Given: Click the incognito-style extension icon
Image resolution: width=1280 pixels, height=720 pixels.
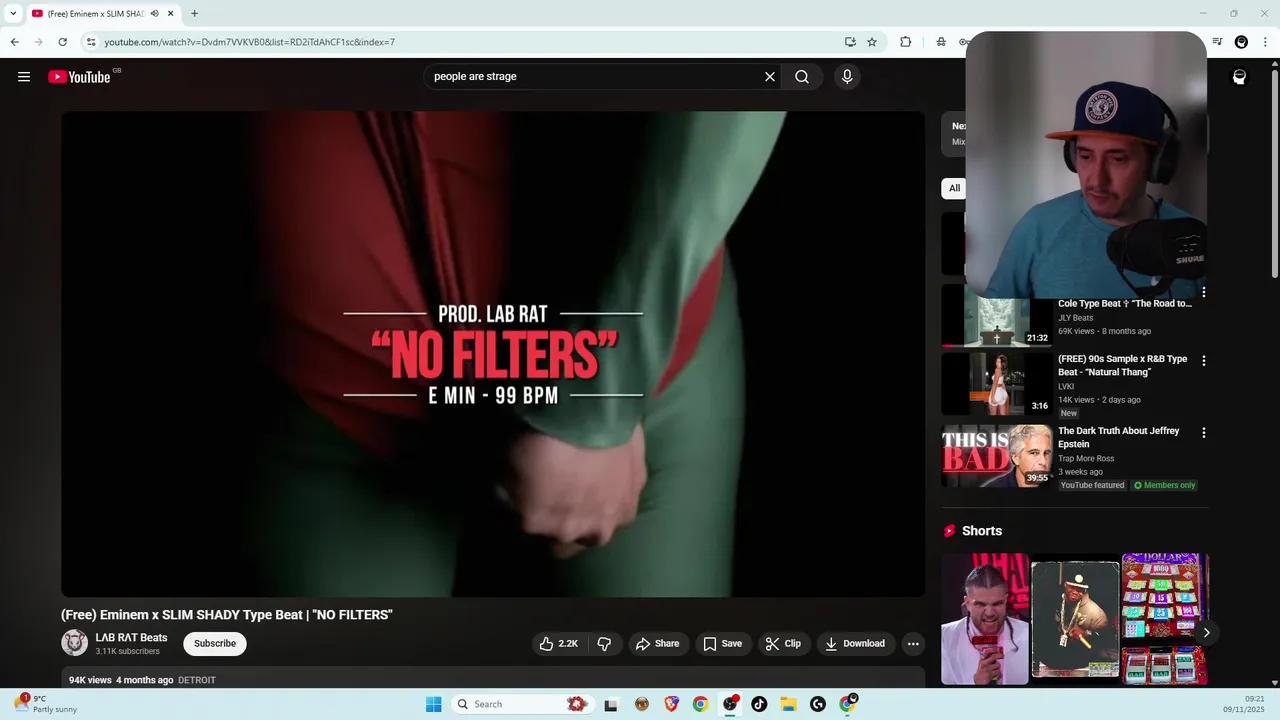Looking at the screenshot, I should (941, 42).
